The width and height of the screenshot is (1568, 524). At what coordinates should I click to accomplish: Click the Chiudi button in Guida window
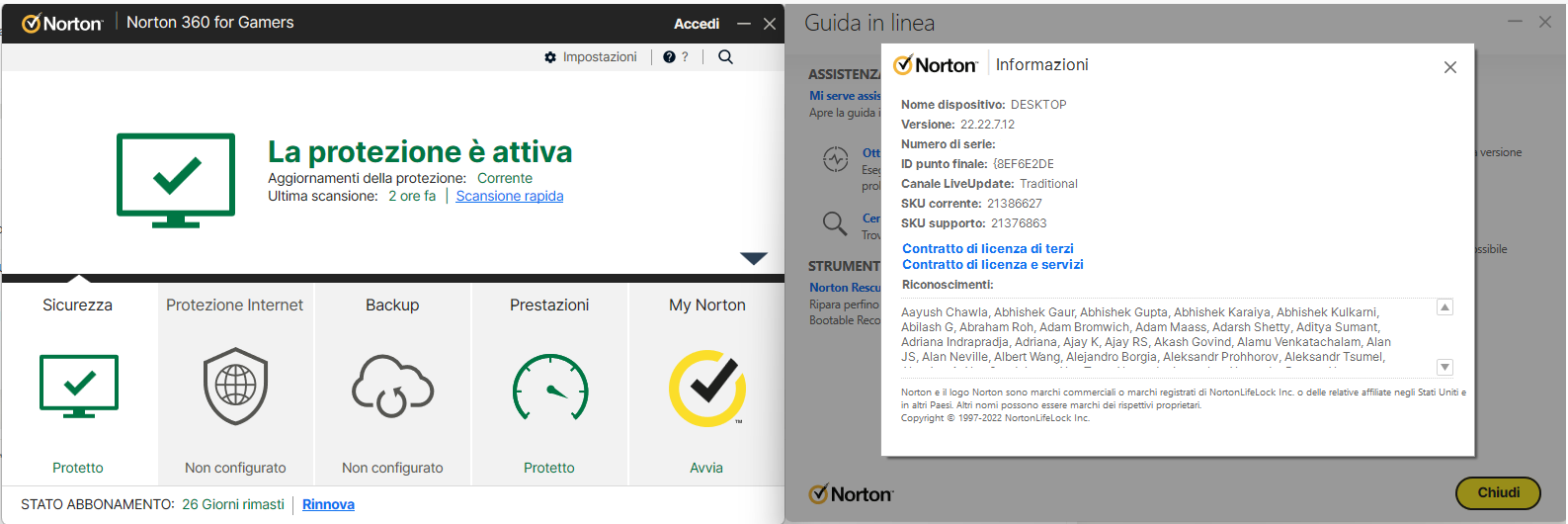[x=1499, y=492]
